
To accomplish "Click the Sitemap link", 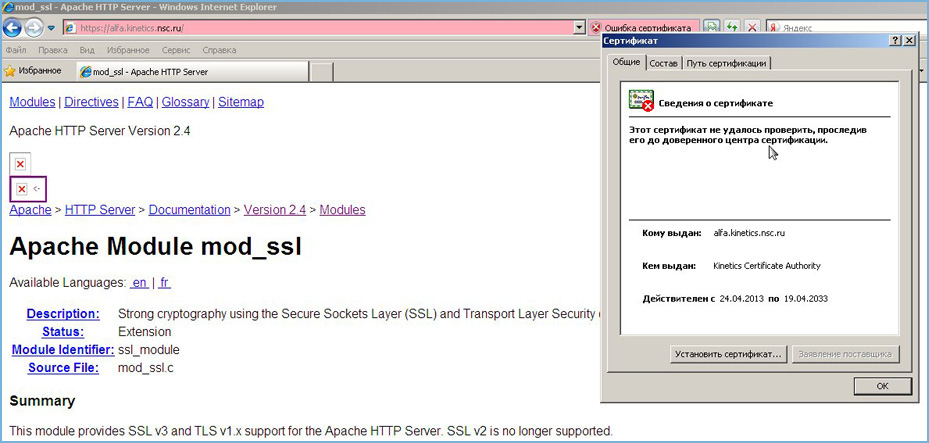I will coord(241,102).
